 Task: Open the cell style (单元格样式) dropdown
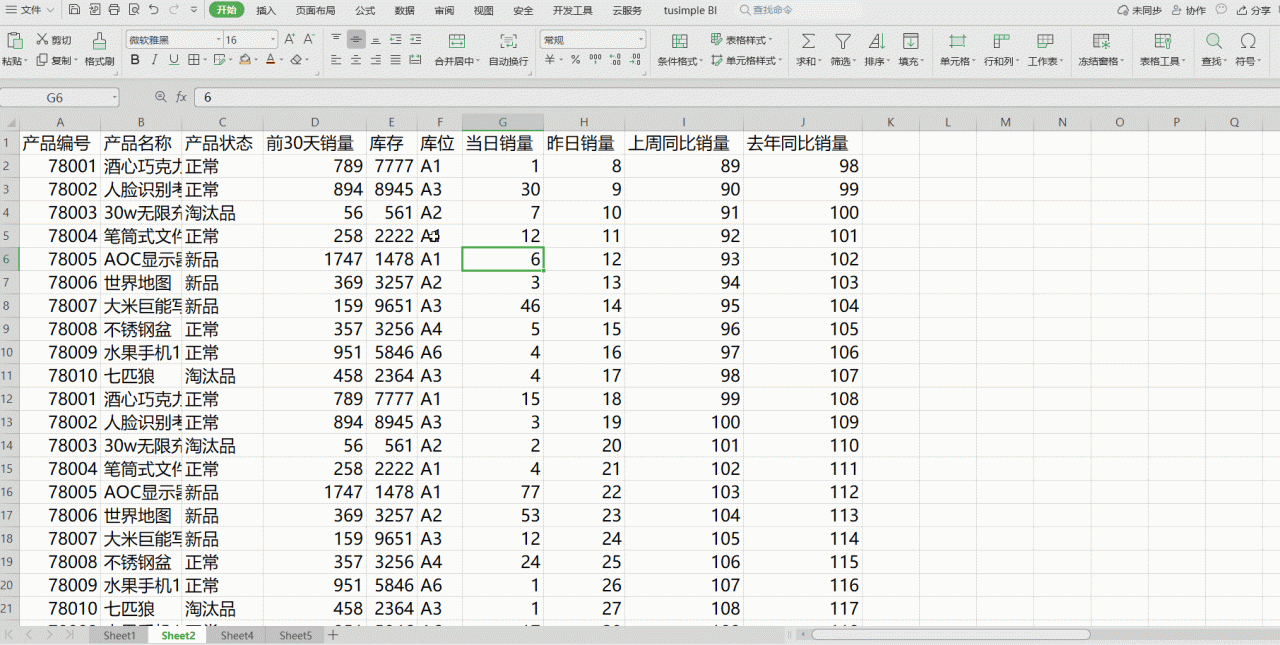(747, 60)
